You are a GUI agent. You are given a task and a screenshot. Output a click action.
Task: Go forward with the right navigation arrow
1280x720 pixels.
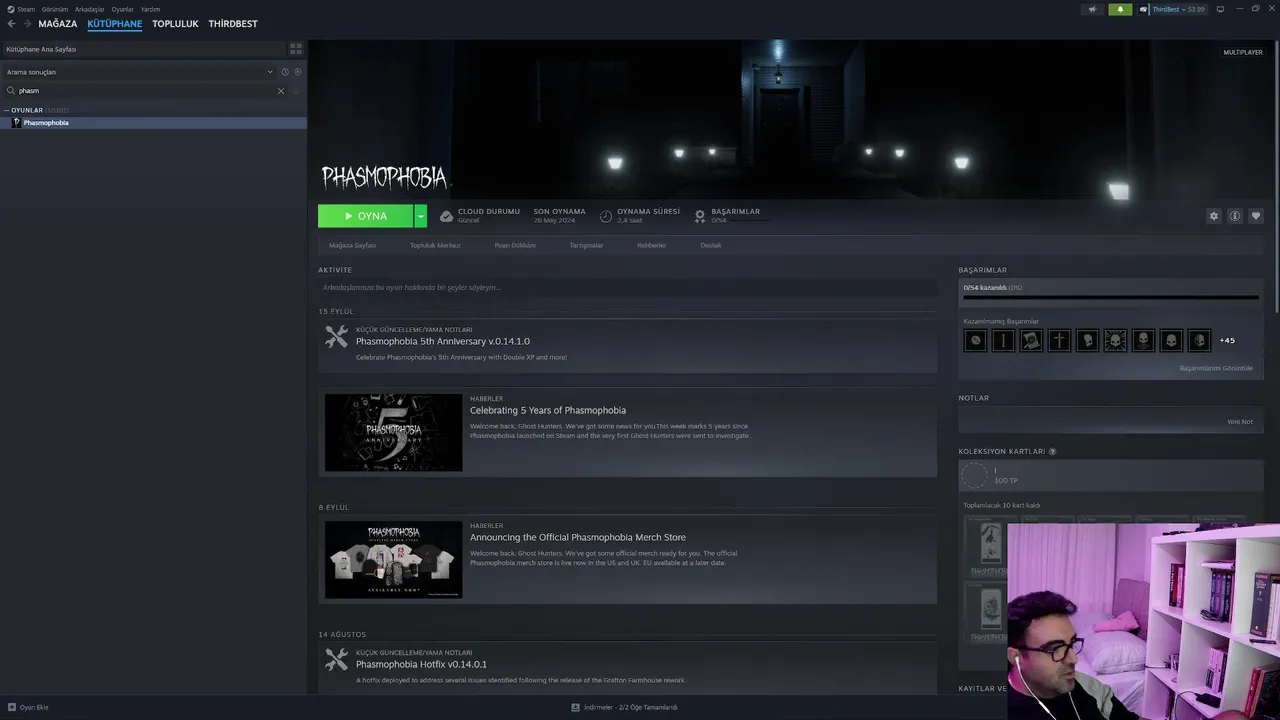coord(26,24)
